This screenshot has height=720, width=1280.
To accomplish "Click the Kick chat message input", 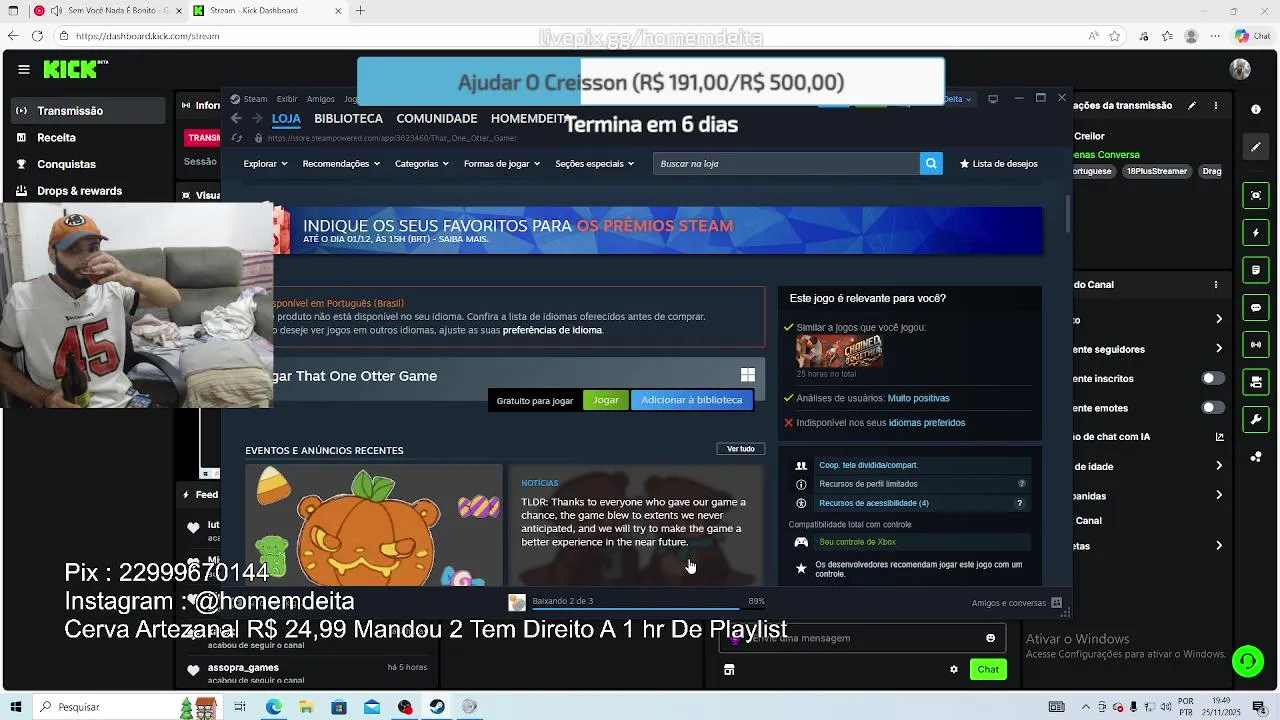I will 861,638.
